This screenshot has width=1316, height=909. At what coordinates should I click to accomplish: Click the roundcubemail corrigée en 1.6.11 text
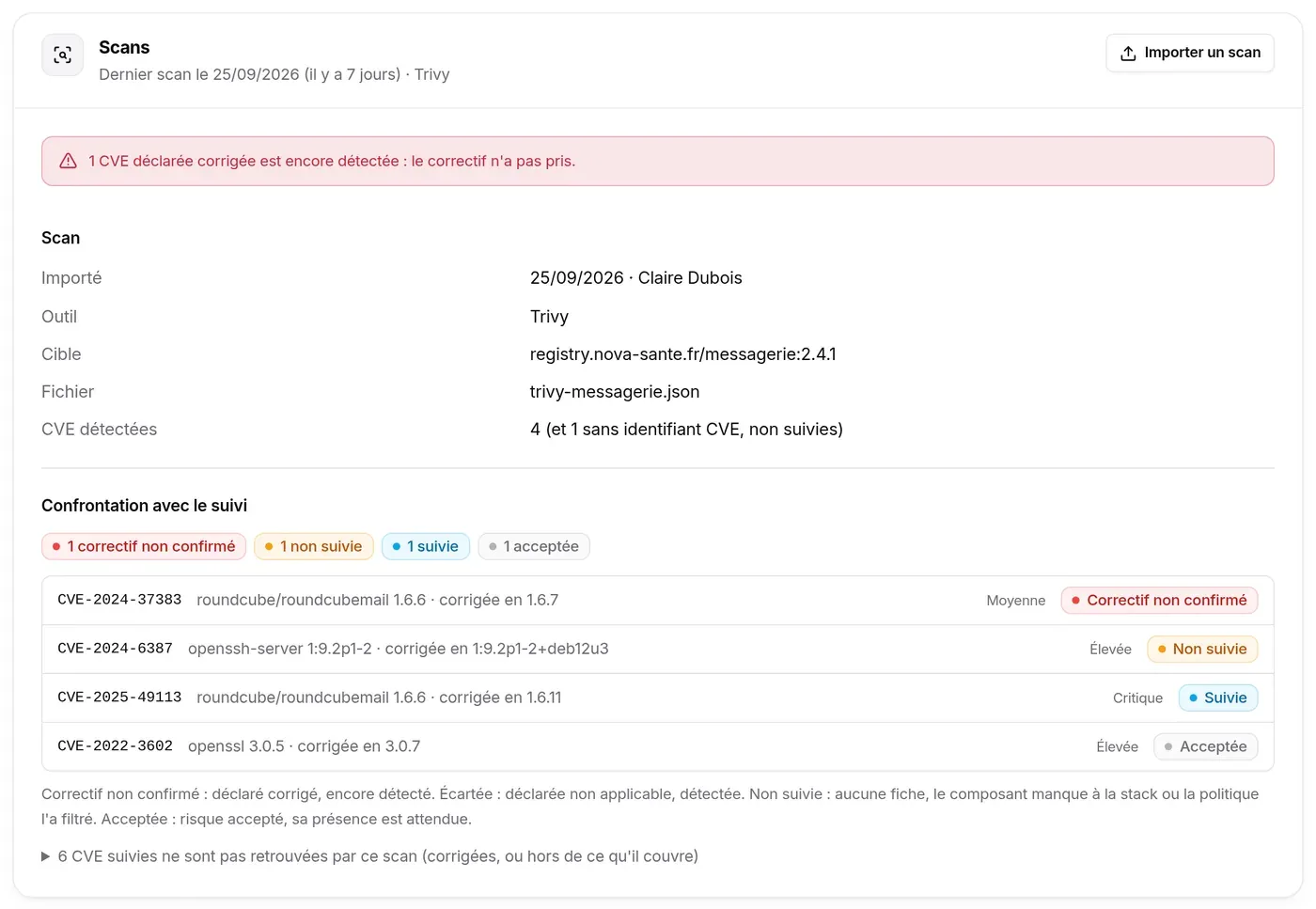[379, 698]
